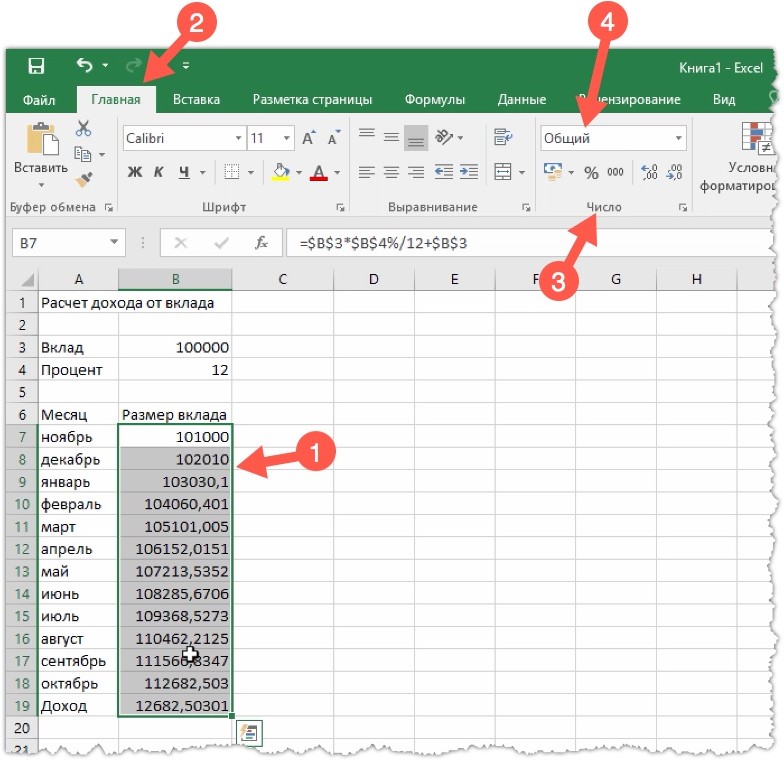Click the Copy icon
784x761 pixels.
82,154
